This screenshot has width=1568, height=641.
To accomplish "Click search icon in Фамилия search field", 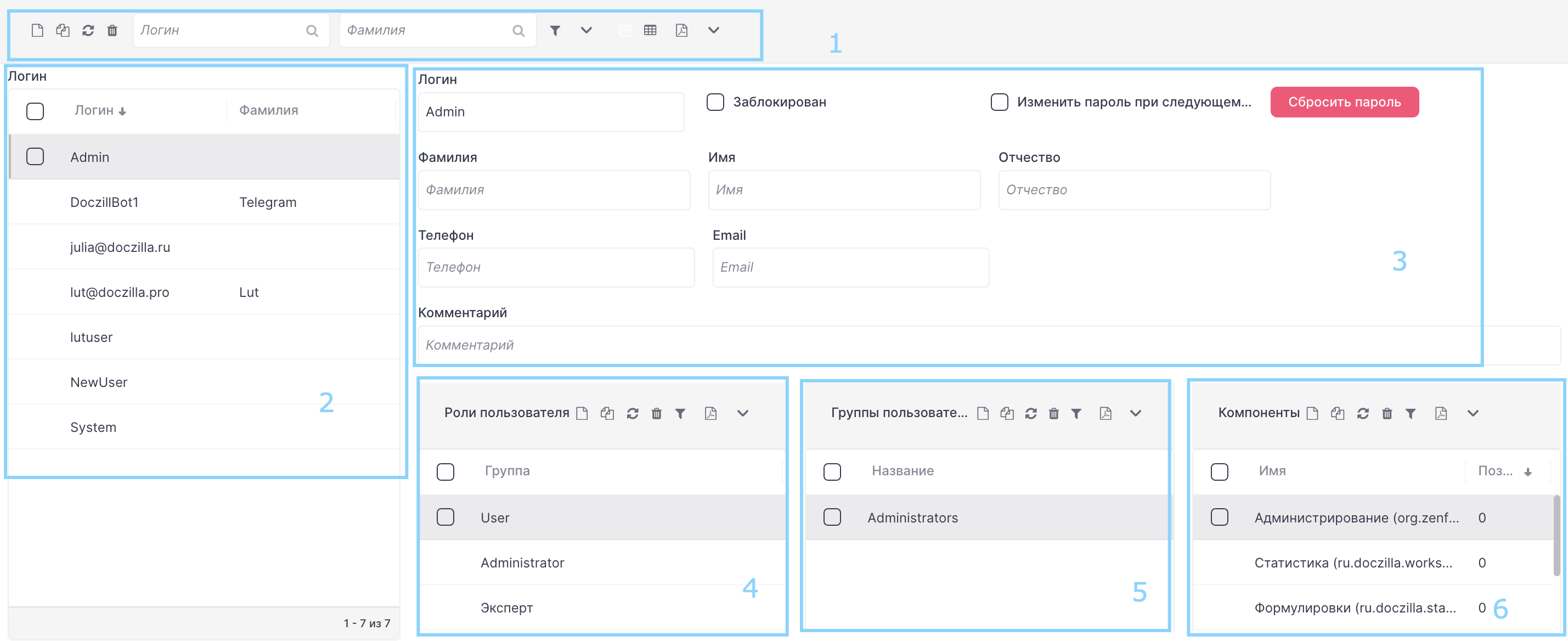I will [x=518, y=30].
